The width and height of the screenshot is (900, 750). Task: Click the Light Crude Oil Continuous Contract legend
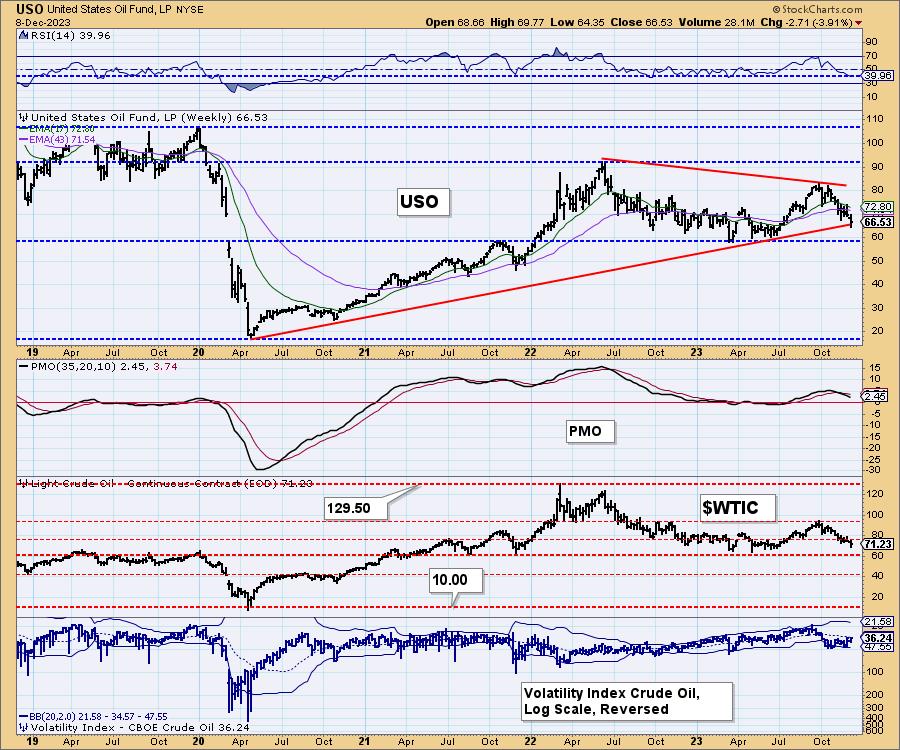tap(166, 484)
